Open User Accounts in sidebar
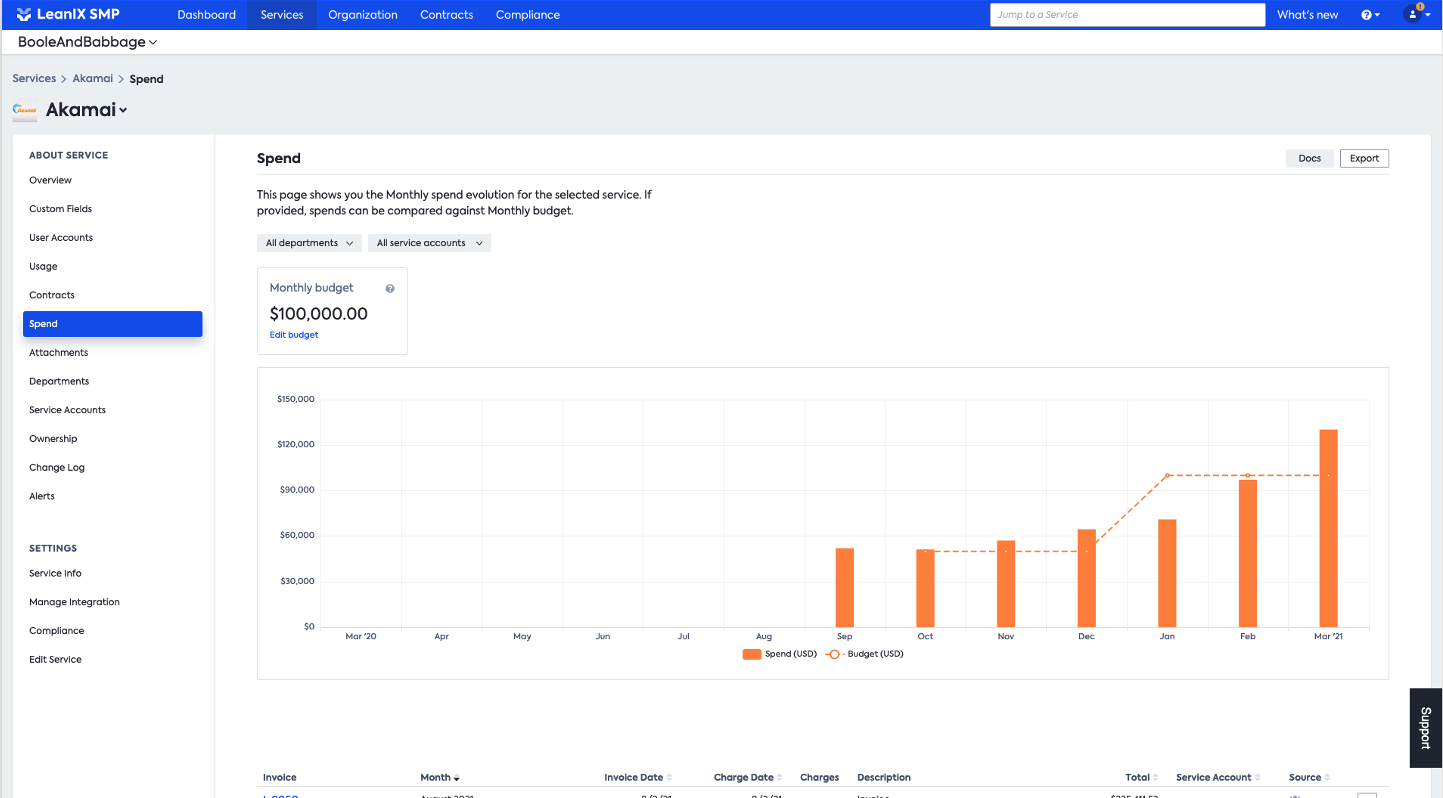 [x=61, y=238]
